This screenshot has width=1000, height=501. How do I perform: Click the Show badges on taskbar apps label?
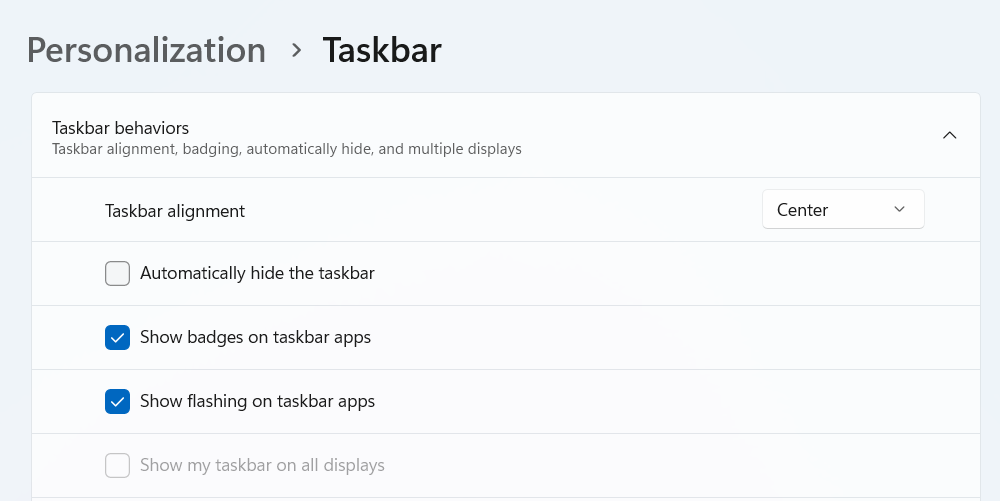click(255, 337)
